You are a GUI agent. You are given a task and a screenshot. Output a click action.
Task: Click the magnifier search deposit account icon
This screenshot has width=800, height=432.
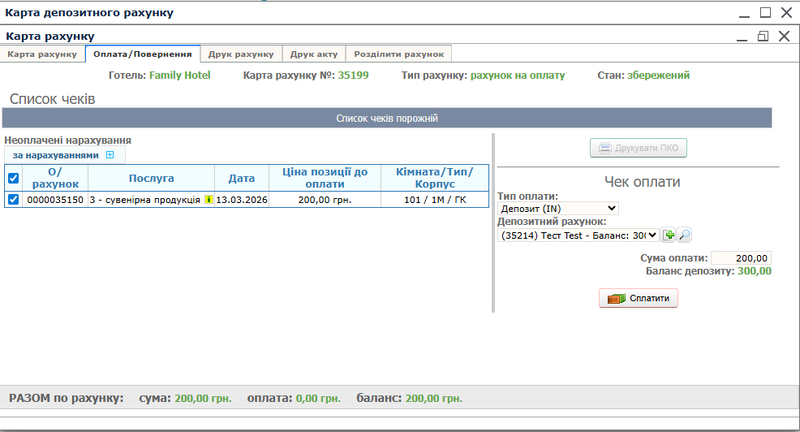[685, 235]
